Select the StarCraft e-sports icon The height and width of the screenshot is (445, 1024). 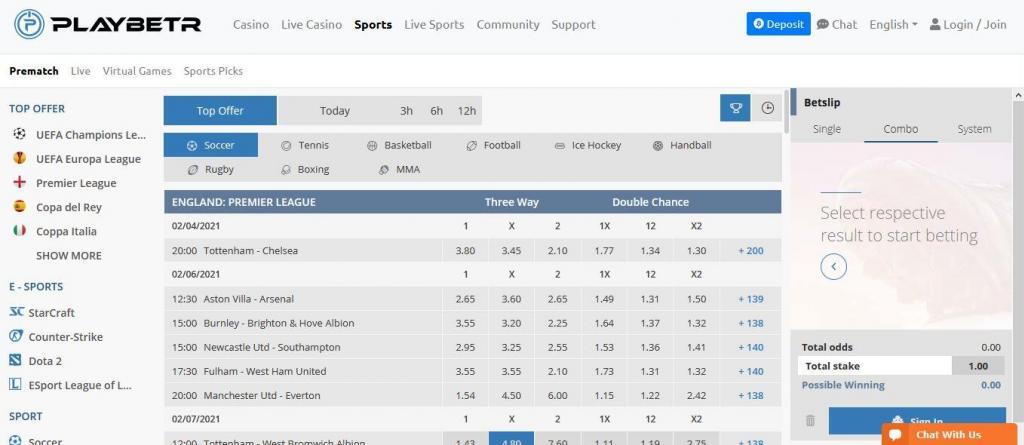pyautogui.click(x=16, y=312)
